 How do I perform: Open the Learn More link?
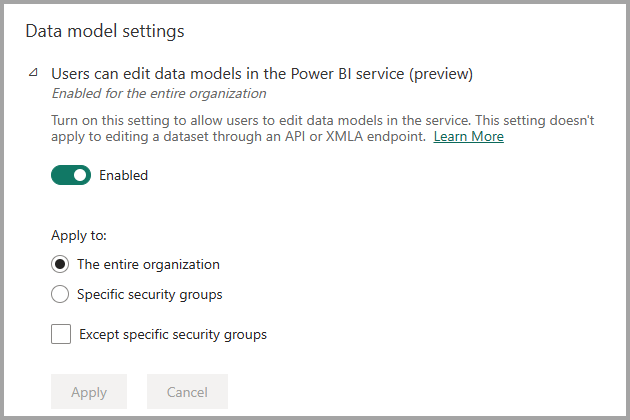[468, 137]
